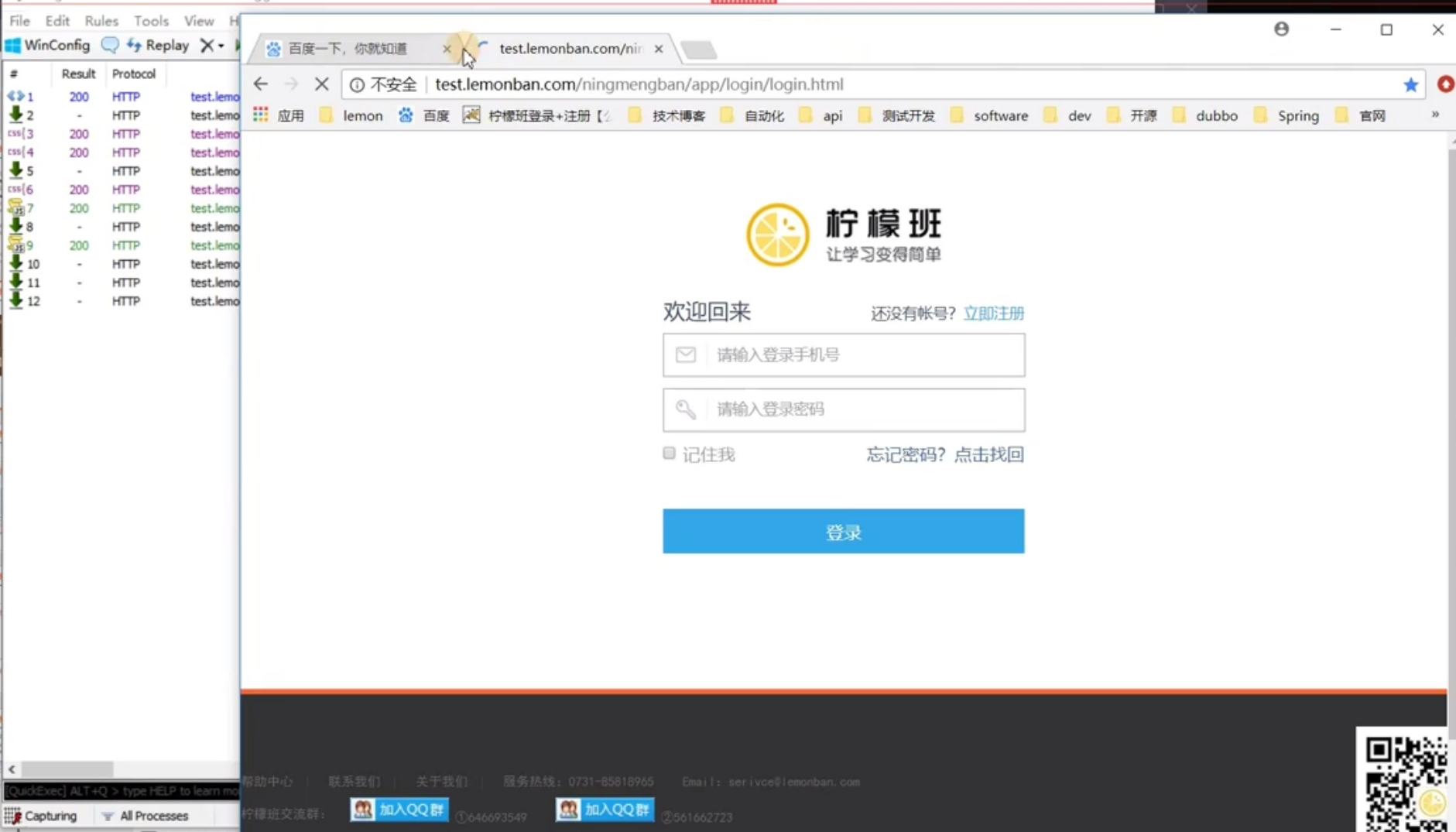This screenshot has width=1456, height=832.
Task: Open the Fiddler Edit menu
Action: tap(57, 21)
